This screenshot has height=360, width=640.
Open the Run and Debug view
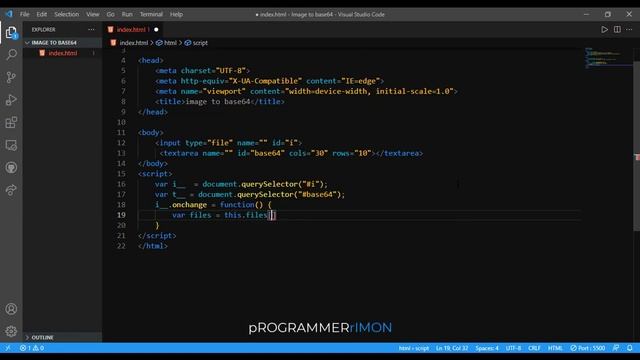[11, 100]
